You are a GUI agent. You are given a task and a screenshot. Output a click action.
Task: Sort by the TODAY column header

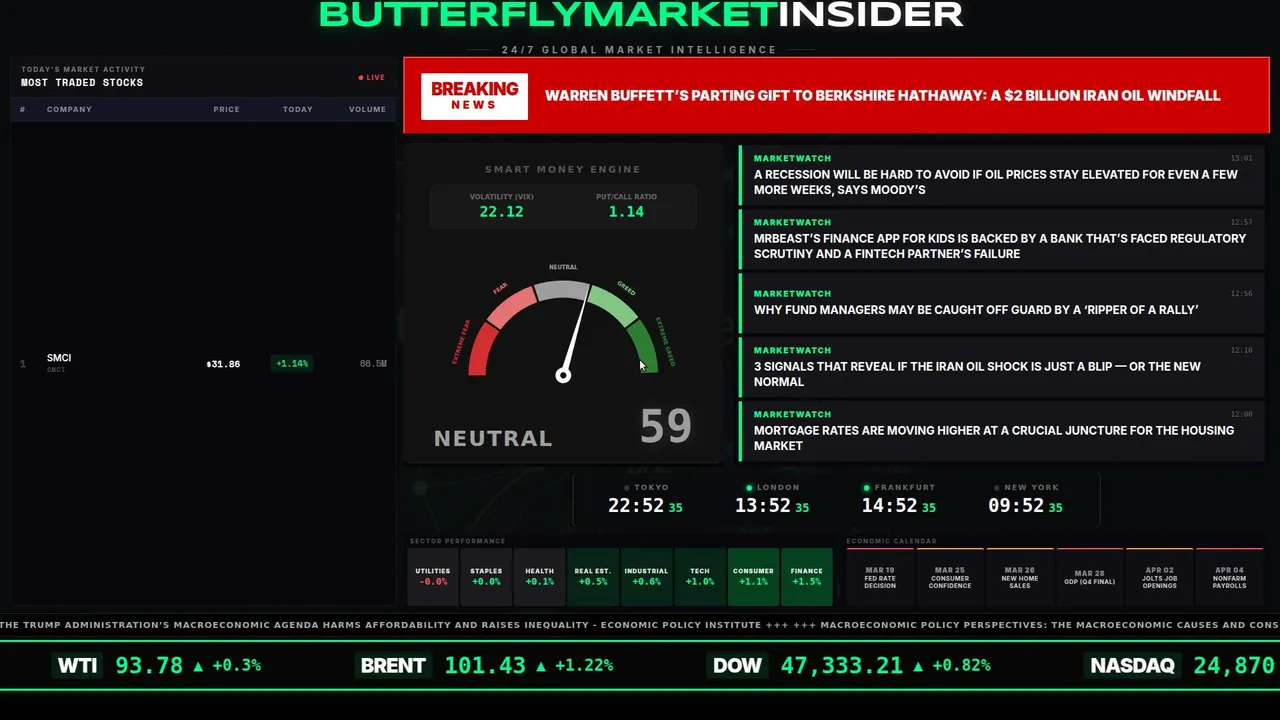[297, 109]
